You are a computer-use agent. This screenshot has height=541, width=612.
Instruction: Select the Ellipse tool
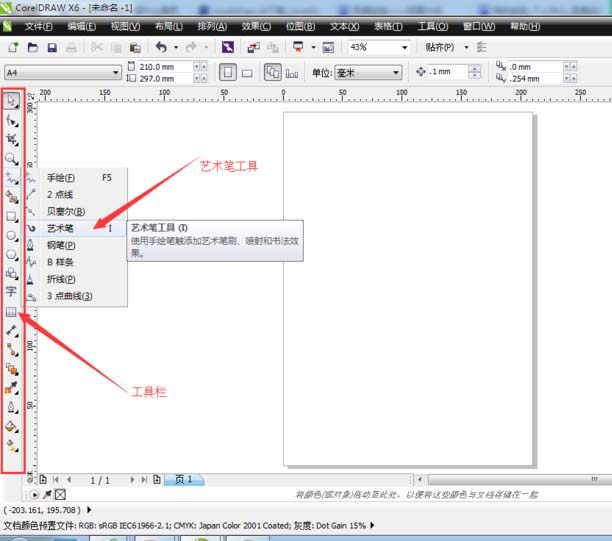click(x=12, y=235)
